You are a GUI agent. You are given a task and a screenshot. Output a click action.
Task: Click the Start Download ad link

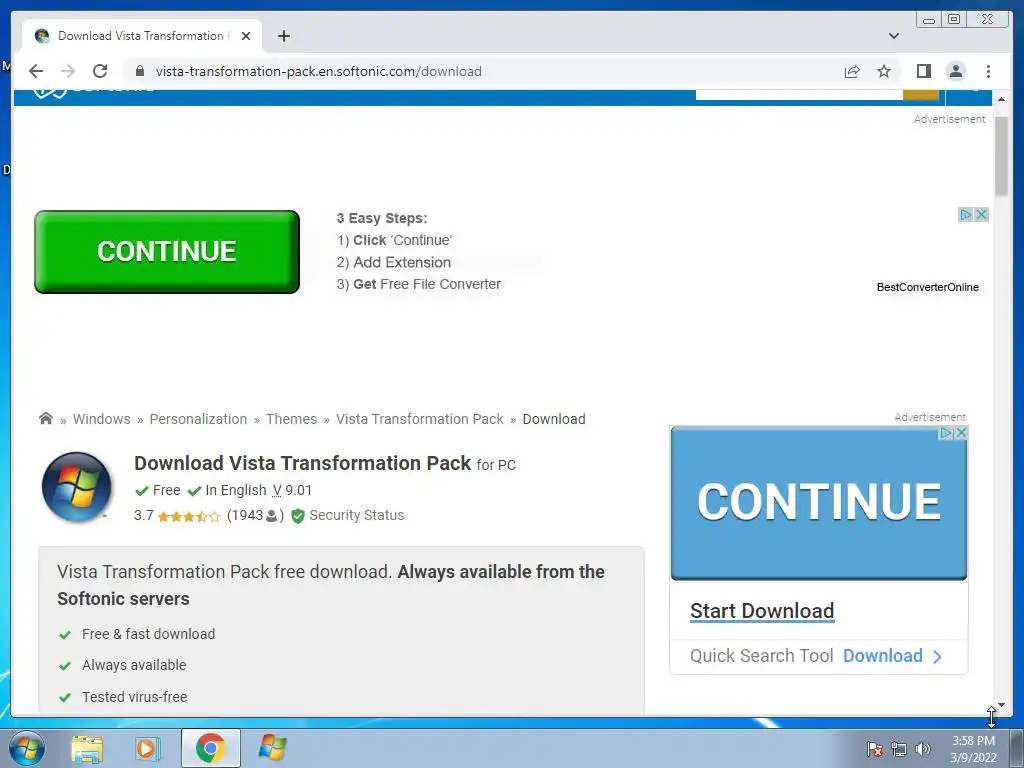[762, 611]
